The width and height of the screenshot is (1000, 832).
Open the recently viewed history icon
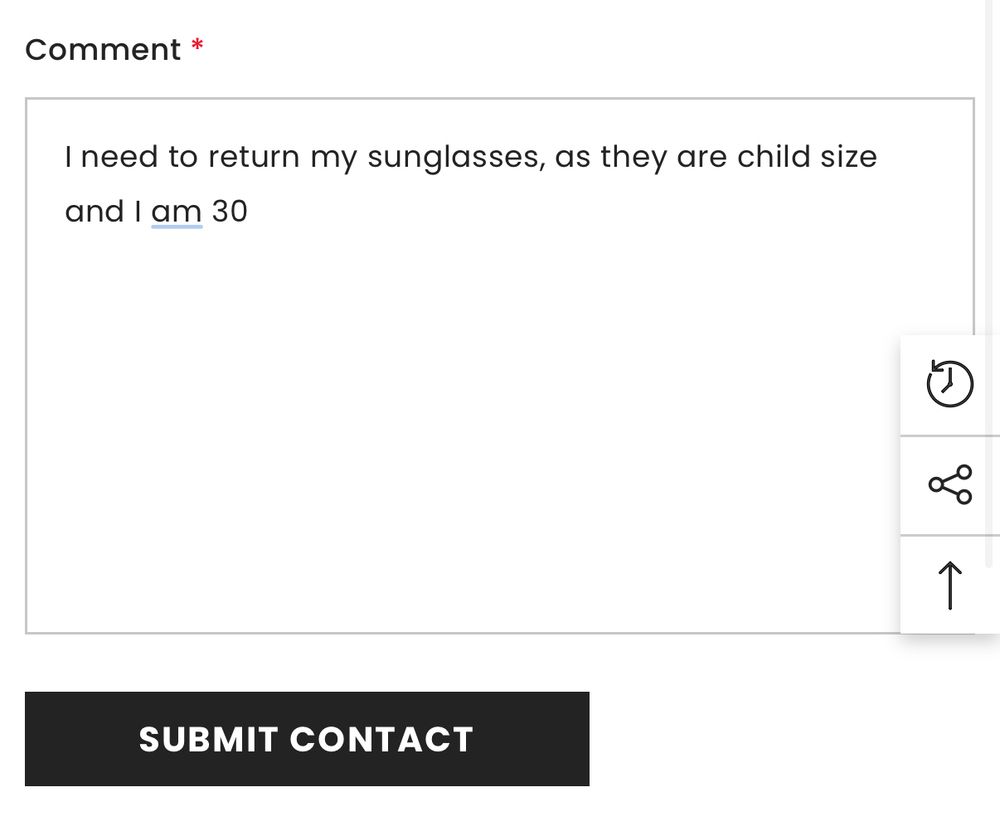point(950,384)
